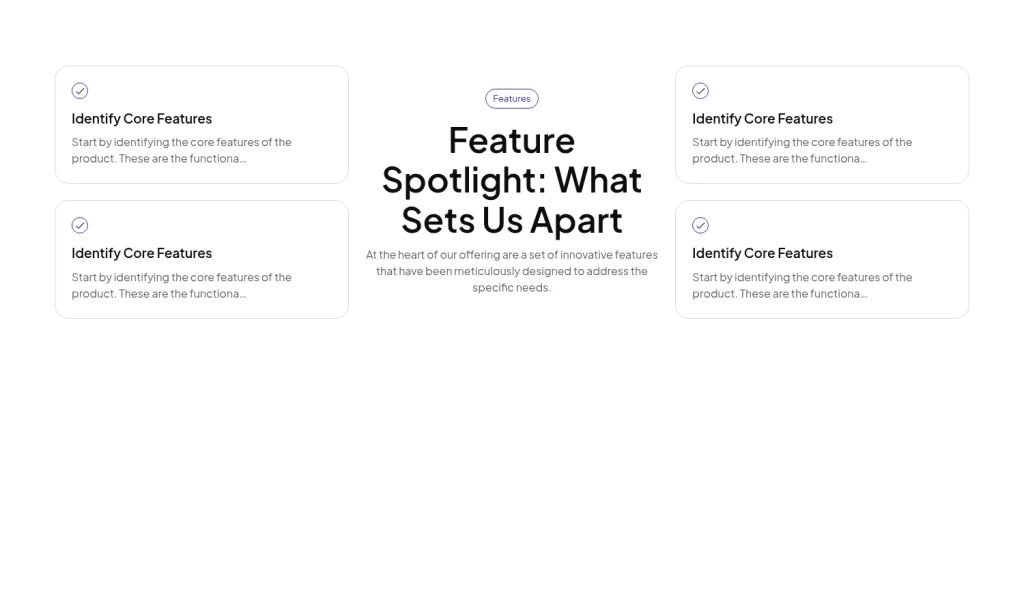Open the top-right feature card

(x=822, y=124)
